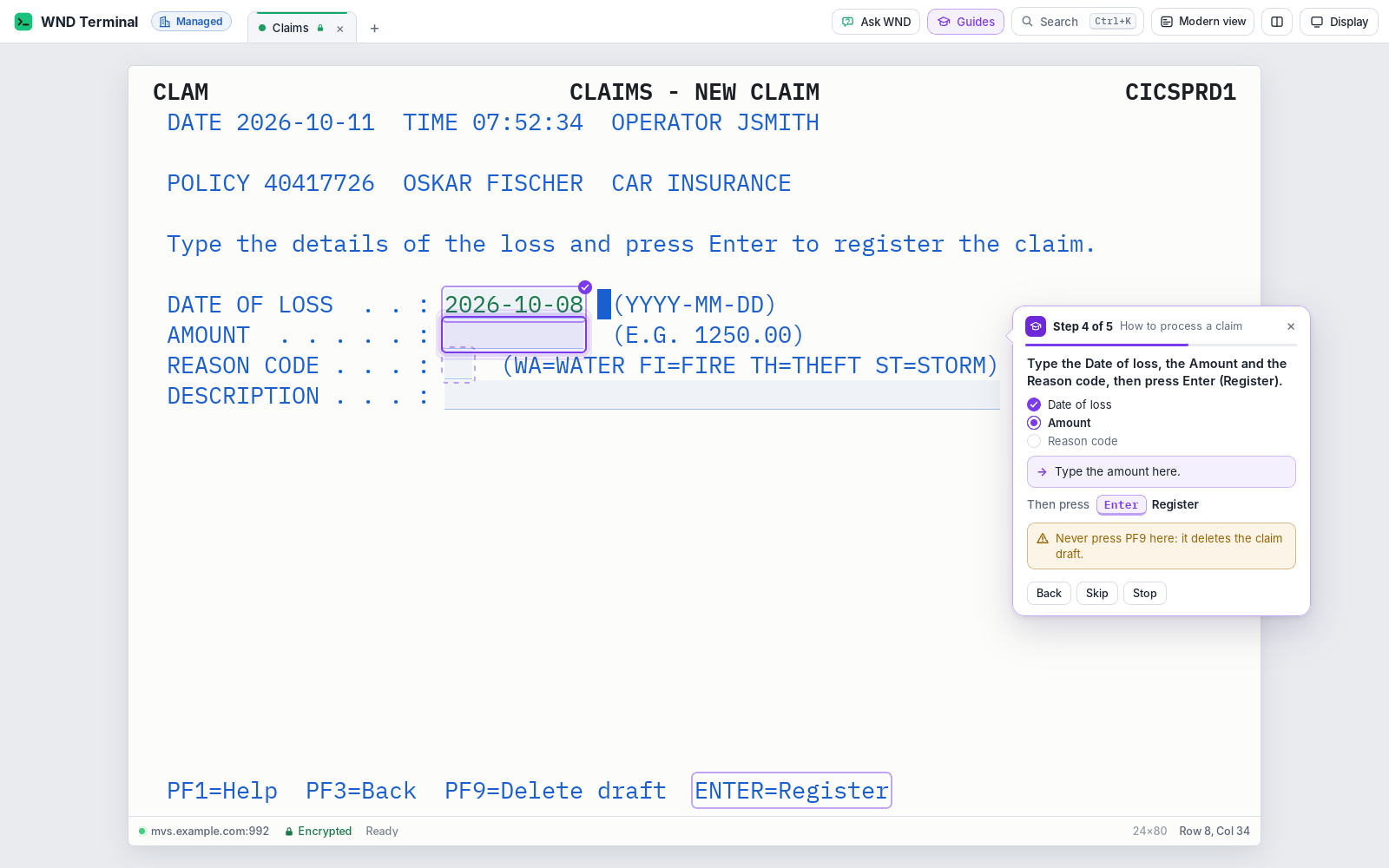Open Ask WND assistant
Image resolution: width=1389 pixels, height=868 pixels.
click(x=876, y=22)
